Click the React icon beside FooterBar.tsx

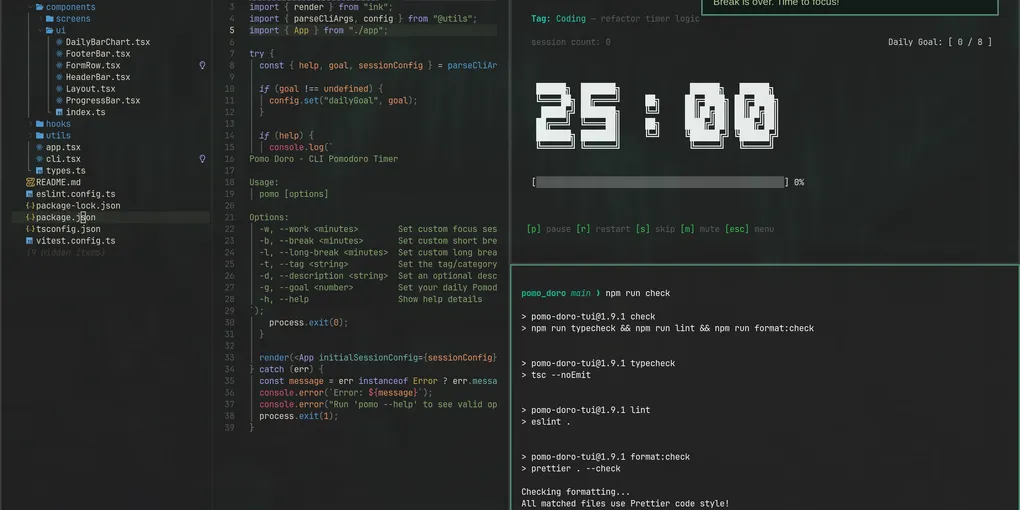click(59, 54)
